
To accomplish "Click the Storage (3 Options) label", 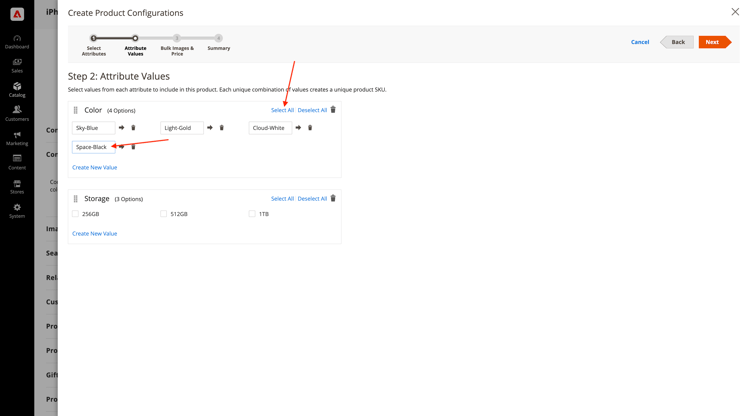I will (x=114, y=198).
